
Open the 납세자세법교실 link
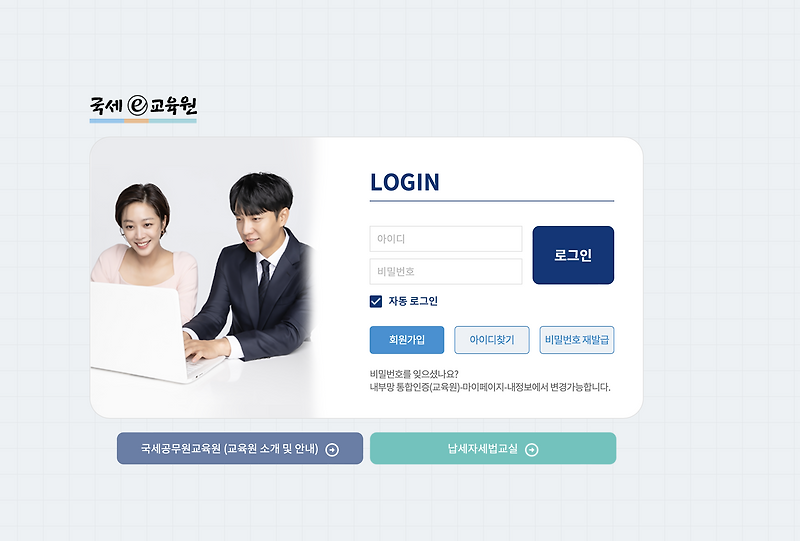[x=493, y=449]
